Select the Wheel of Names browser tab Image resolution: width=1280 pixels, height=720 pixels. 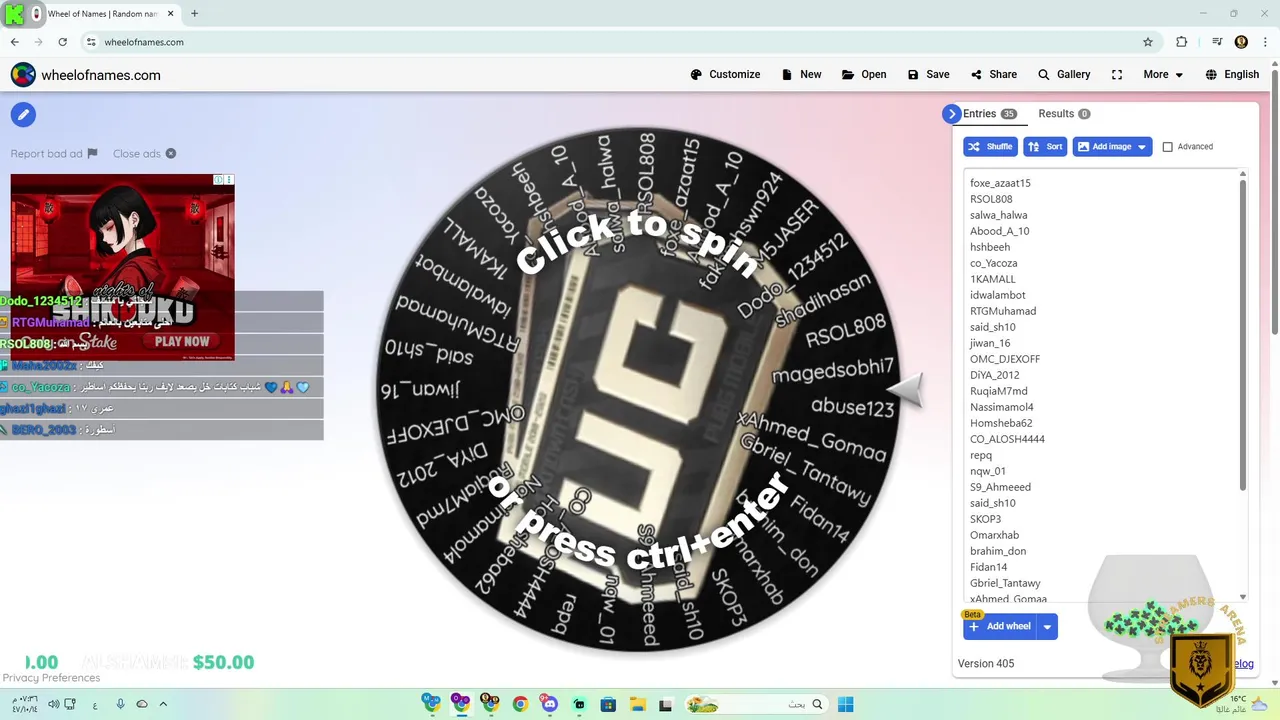[x=103, y=14]
